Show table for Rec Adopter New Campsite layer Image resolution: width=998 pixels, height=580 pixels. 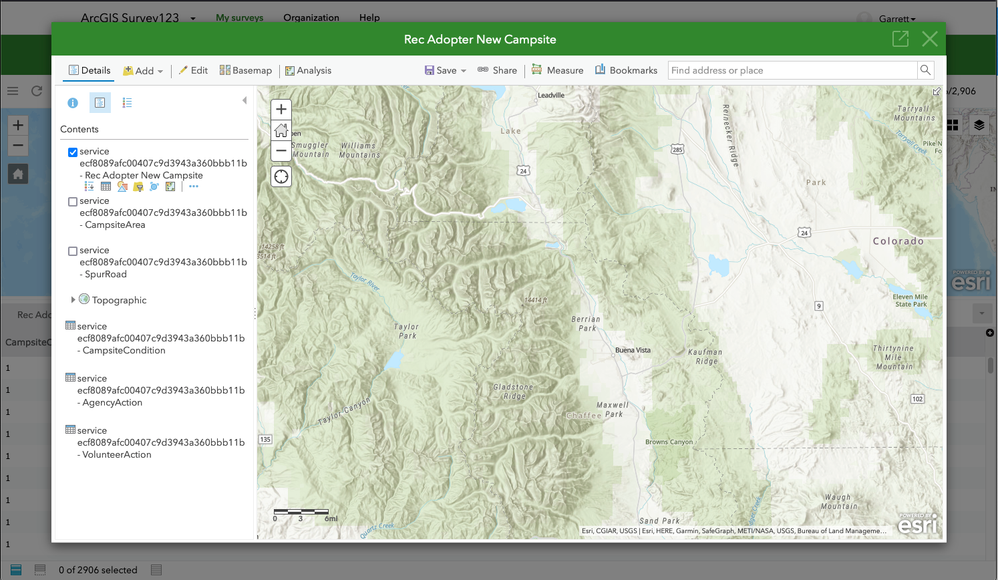coord(106,187)
